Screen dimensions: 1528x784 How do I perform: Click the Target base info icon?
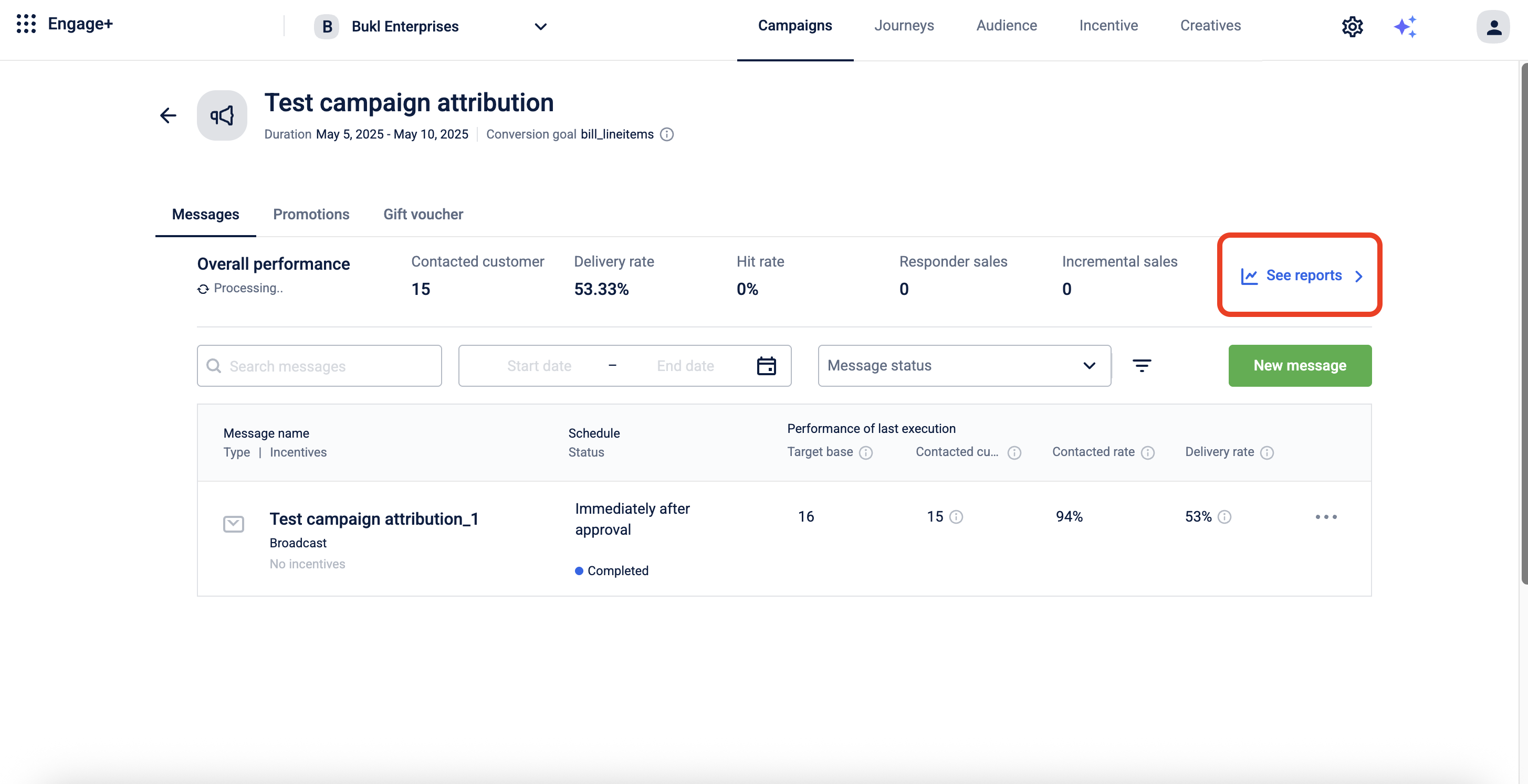tap(866, 453)
